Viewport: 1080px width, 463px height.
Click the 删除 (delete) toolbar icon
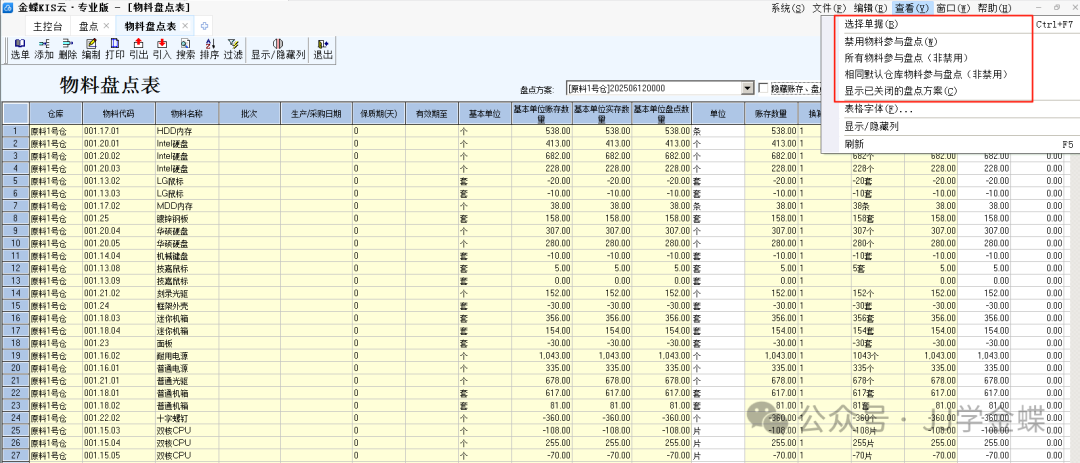tap(67, 49)
